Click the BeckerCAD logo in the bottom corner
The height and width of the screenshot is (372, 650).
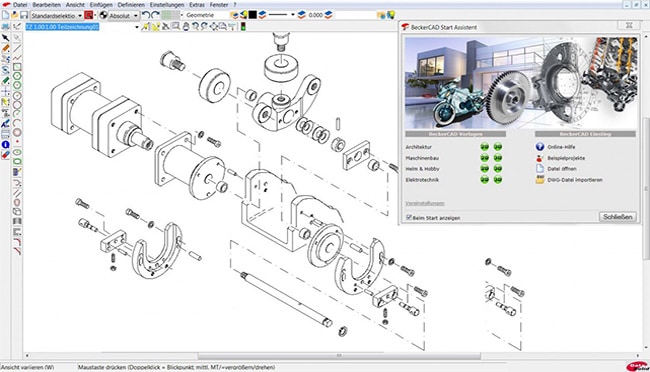[638, 366]
